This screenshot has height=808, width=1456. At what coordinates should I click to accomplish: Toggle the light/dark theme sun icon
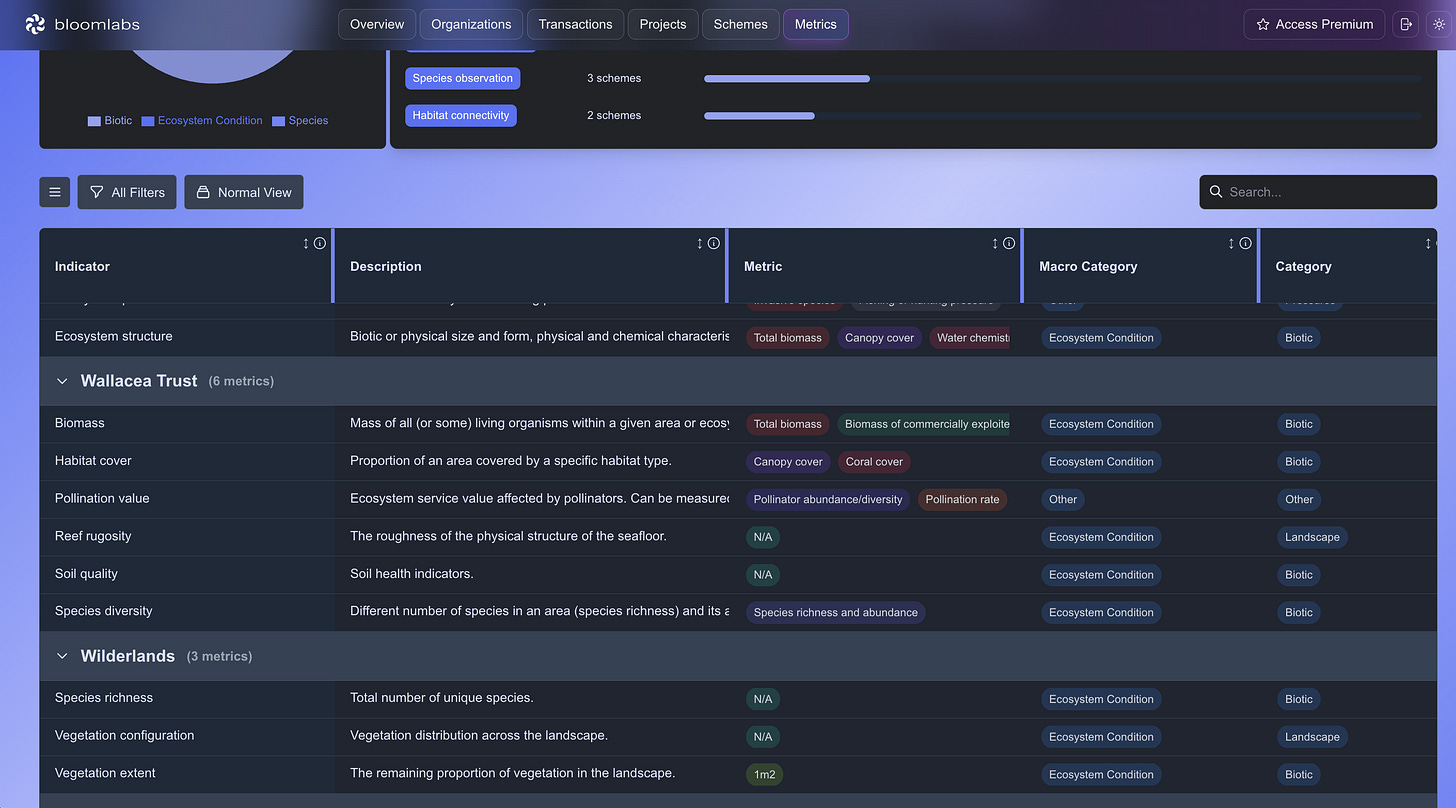click(1438, 24)
